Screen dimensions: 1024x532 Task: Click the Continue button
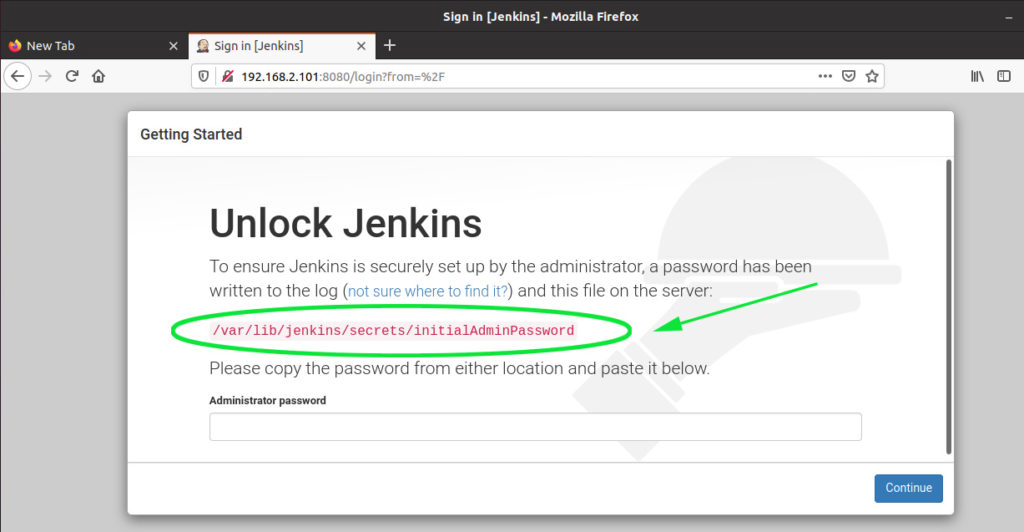pyautogui.click(x=908, y=488)
